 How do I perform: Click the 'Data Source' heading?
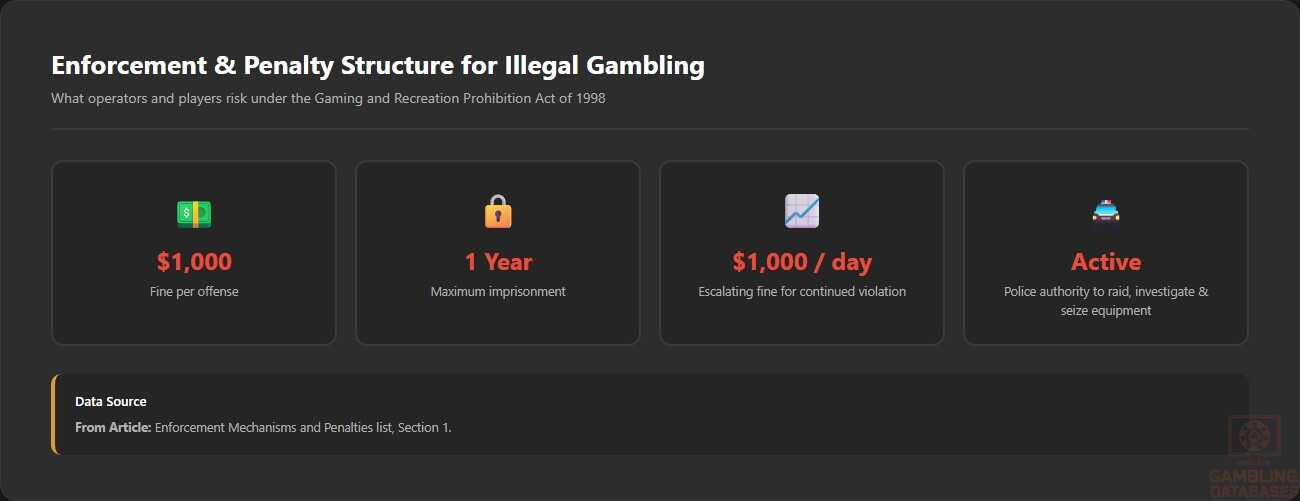pyautogui.click(x=111, y=401)
